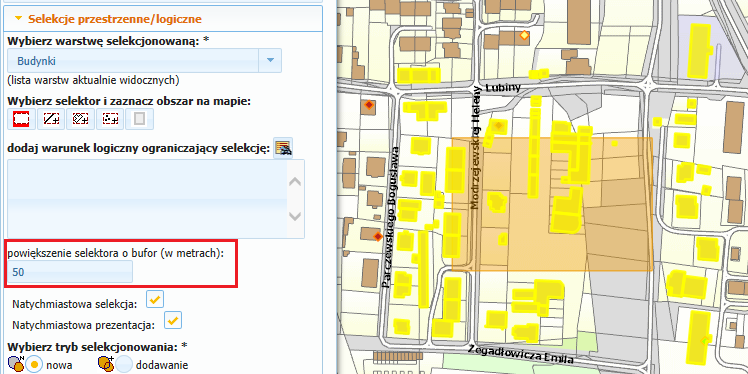Screen dimensions: 748x374
Task: Pick the polygon selector tool
Action: click(80, 118)
